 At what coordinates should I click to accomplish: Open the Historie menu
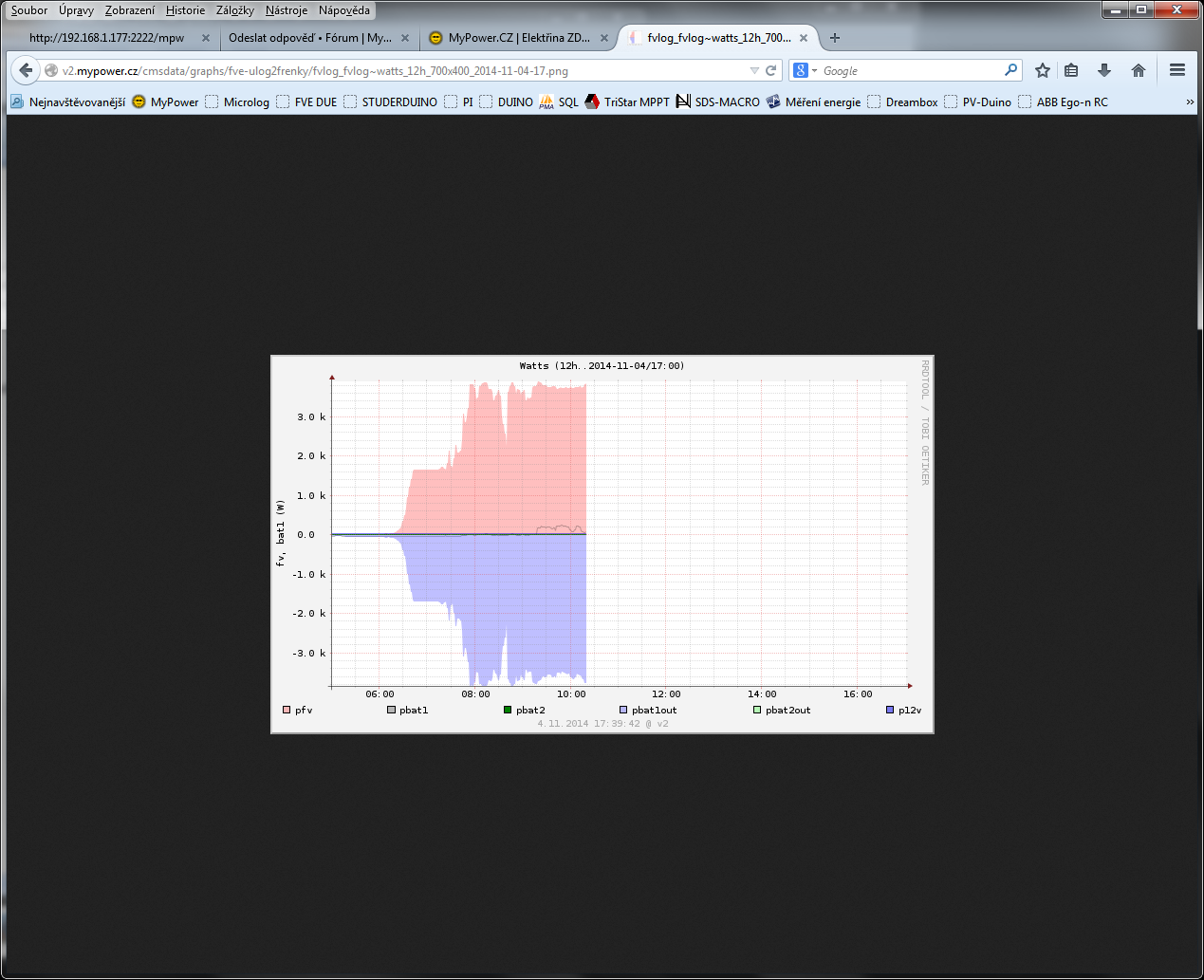tap(185, 10)
